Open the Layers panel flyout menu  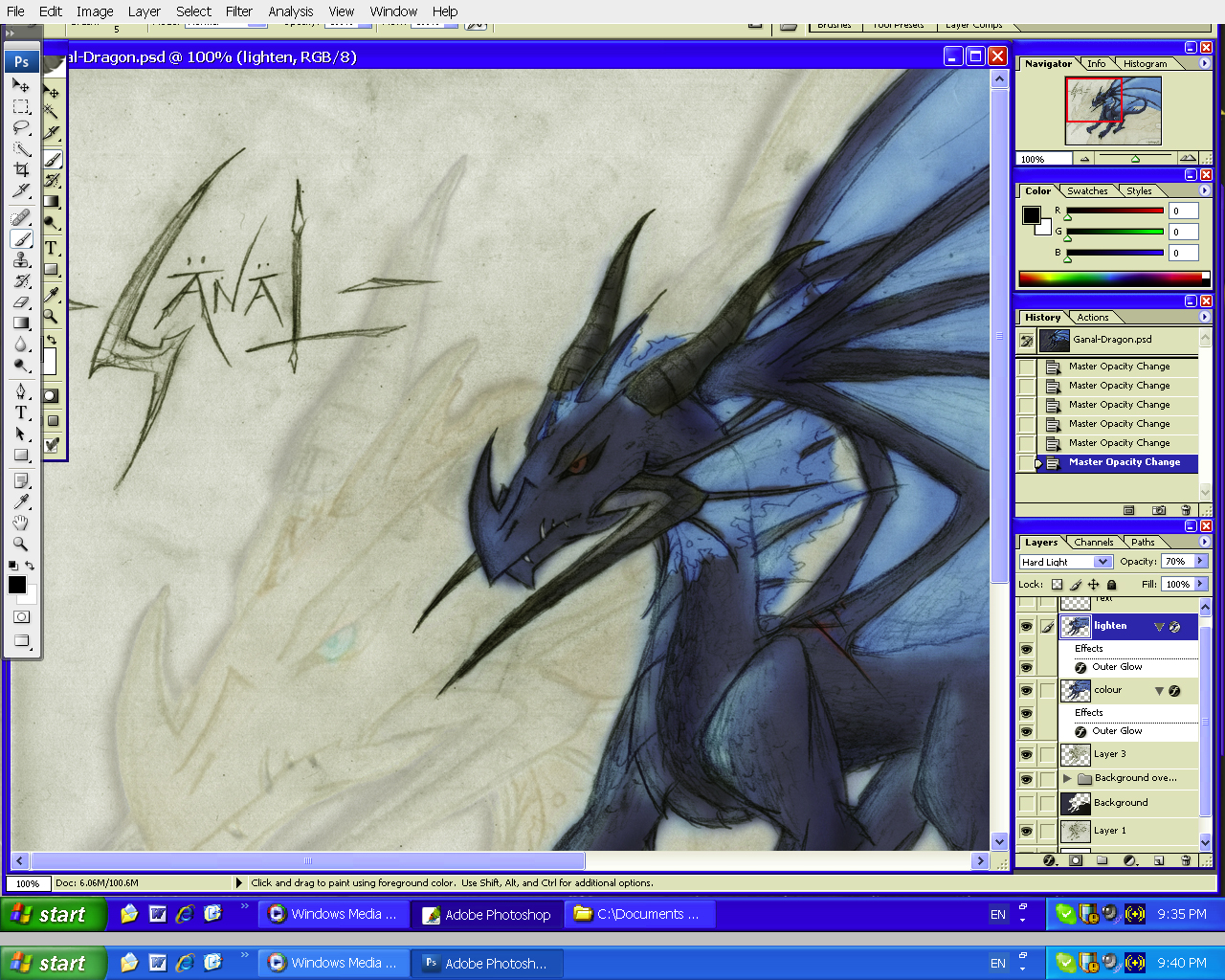click(1204, 542)
